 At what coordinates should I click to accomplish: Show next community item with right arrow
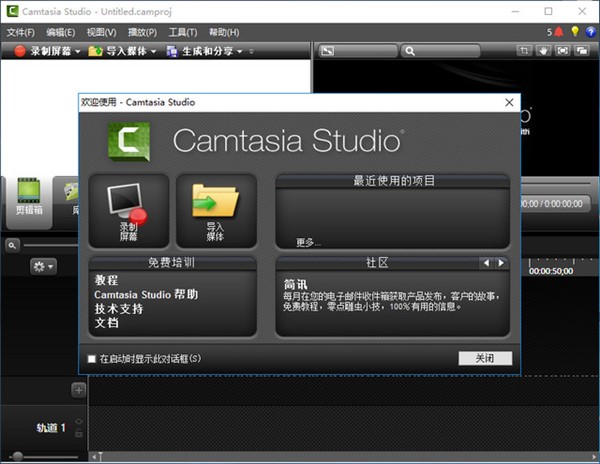tap(501, 263)
